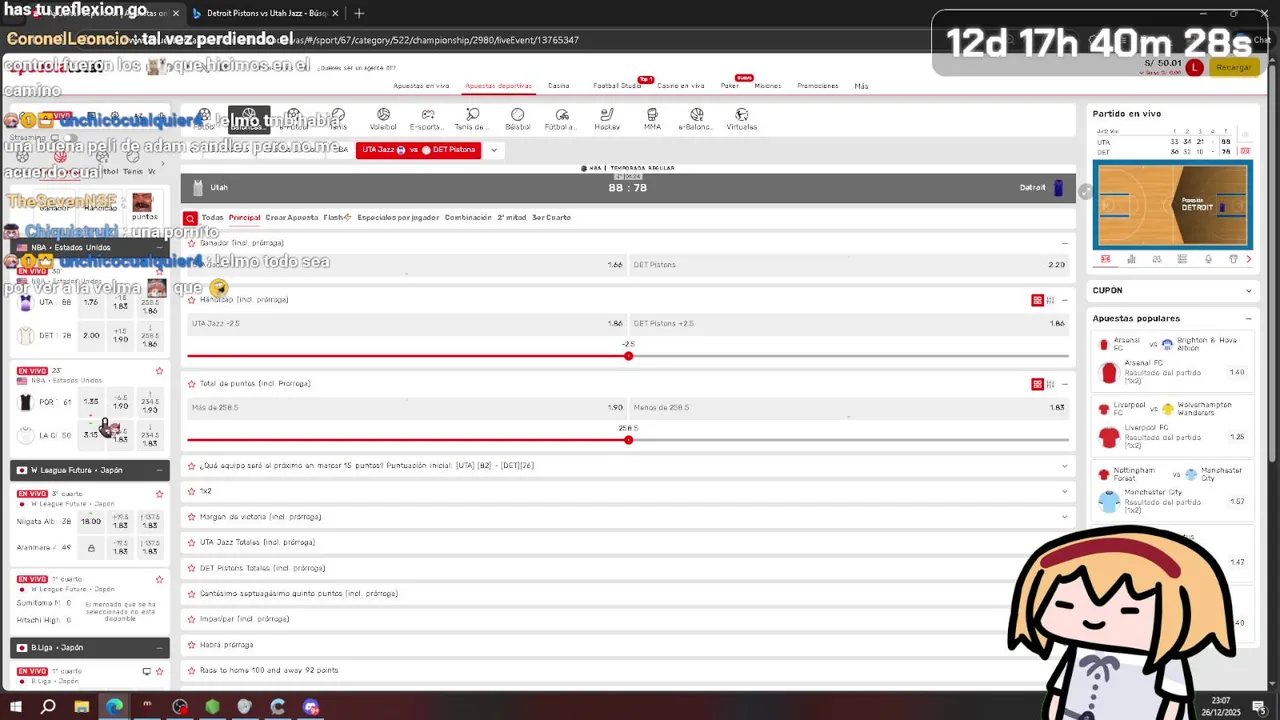The image size is (1280, 720).
Task: Click the red search icon beside Todas
Action: 190,218
